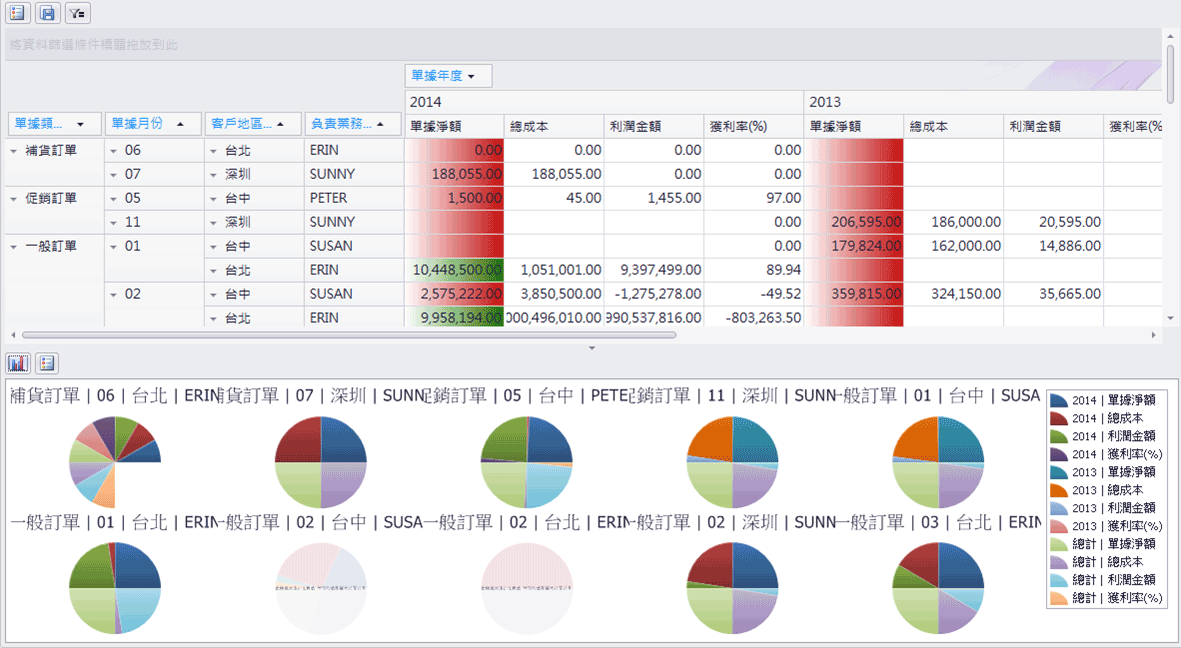1181x648 pixels.
Task: Click the 總計 | 單據淨額 legend swatch
Action: tap(1059, 544)
